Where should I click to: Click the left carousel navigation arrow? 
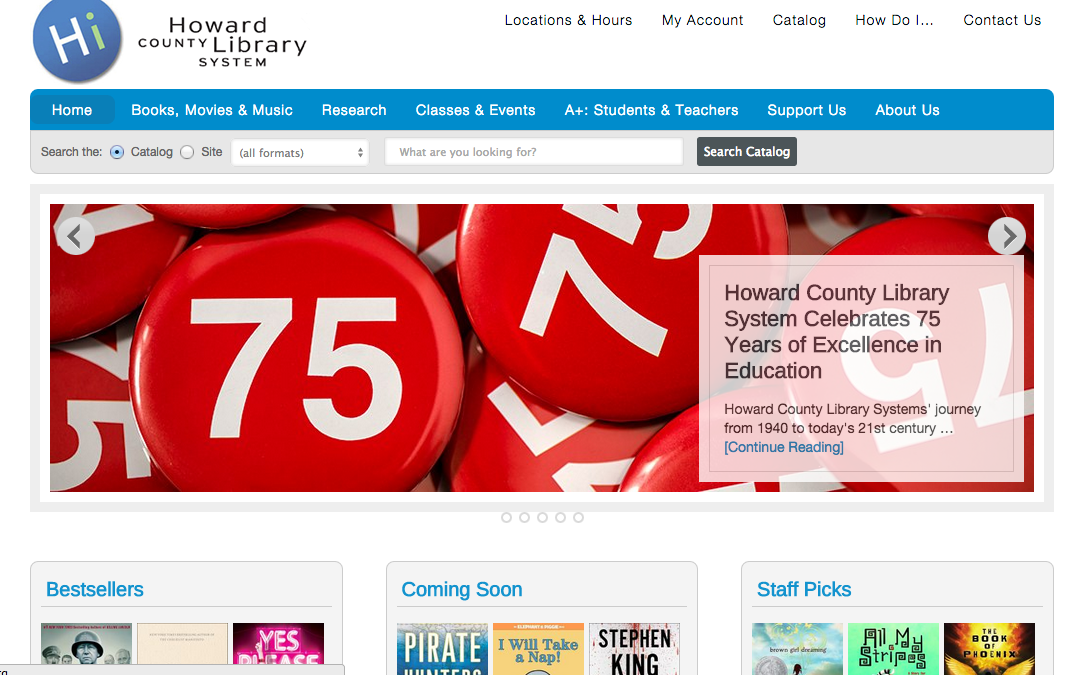[x=75, y=236]
